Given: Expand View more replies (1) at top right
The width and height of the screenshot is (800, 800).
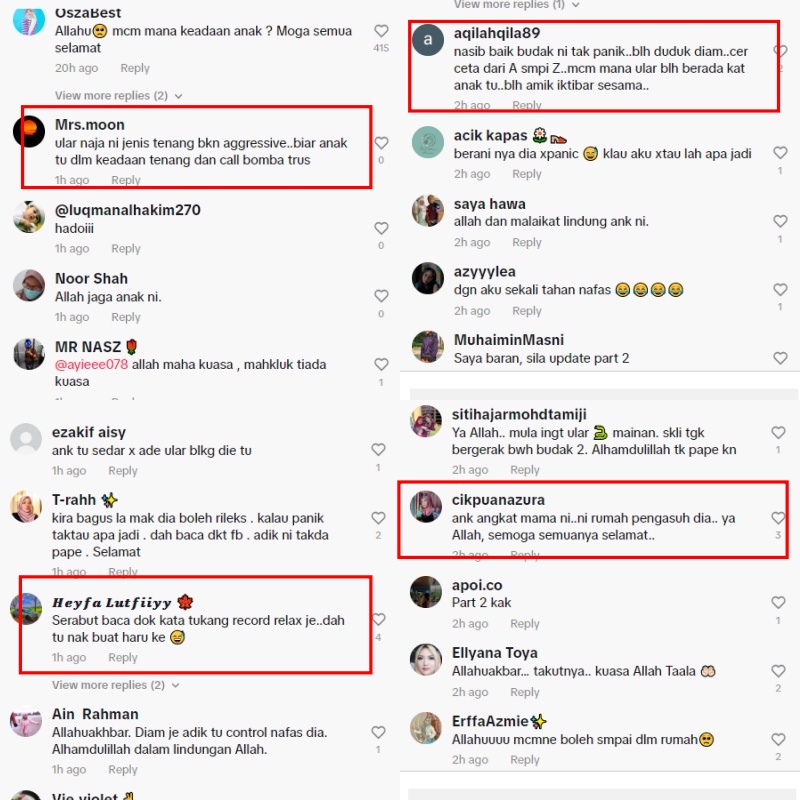Looking at the screenshot, I should (516, 5).
